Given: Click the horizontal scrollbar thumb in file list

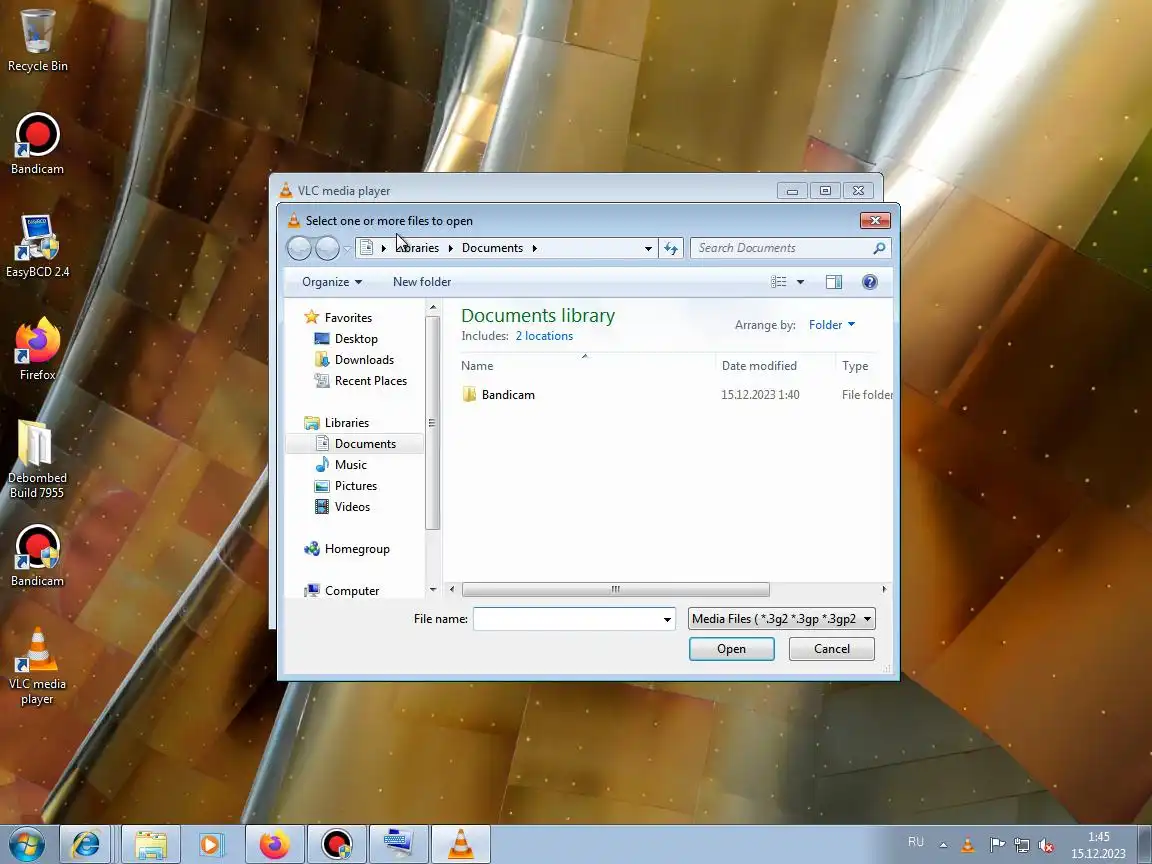Looking at the screenshot, I should 616,589.
